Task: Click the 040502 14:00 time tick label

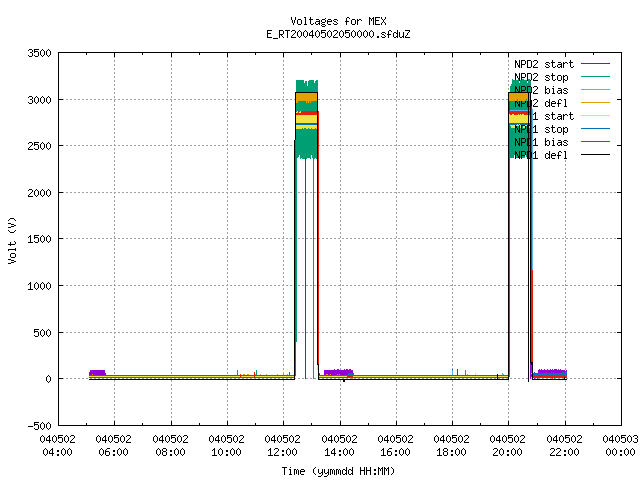Action: tap(339, 446)
